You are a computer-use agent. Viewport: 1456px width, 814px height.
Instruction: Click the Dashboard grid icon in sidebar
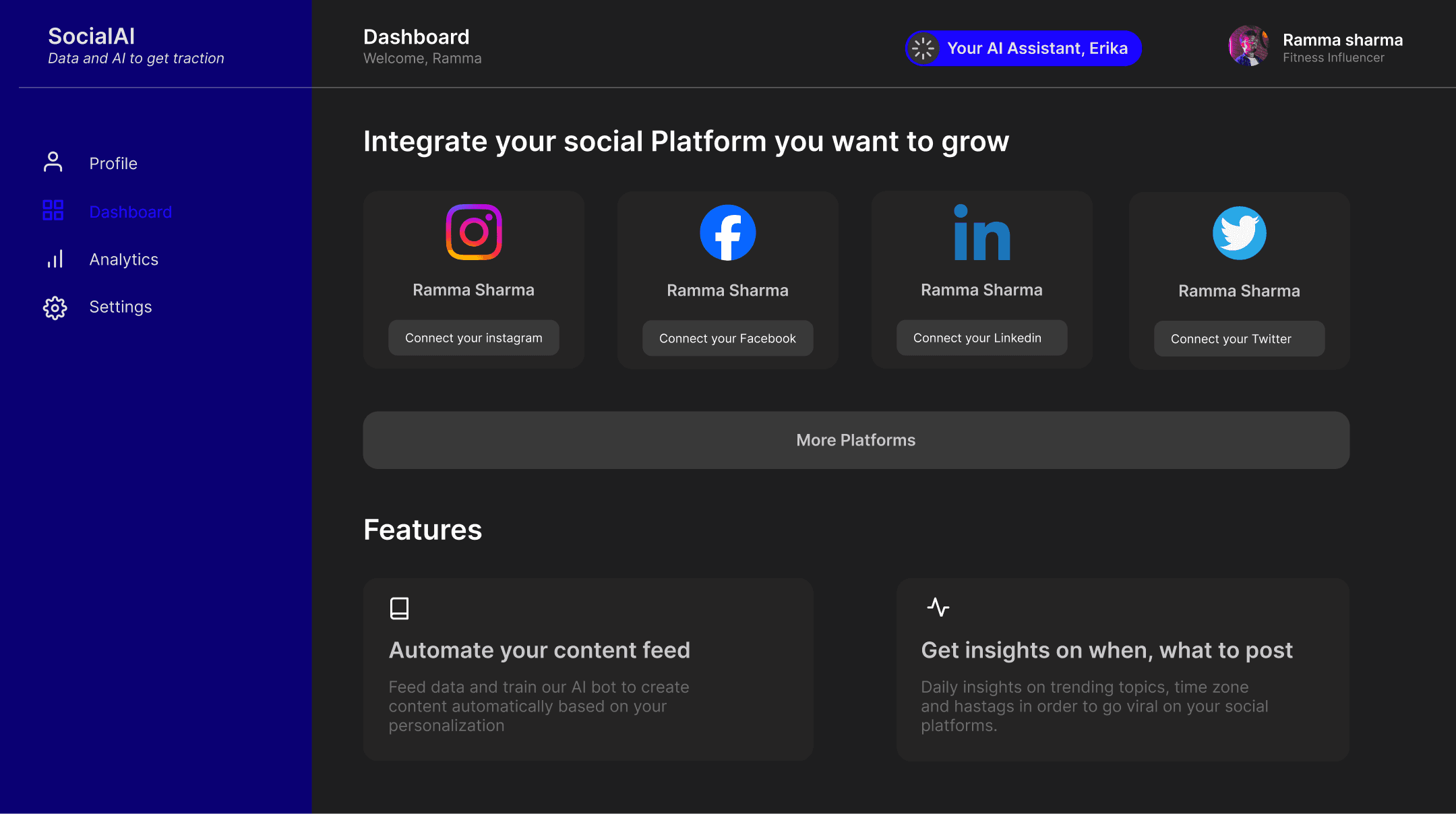click(53, 210)
